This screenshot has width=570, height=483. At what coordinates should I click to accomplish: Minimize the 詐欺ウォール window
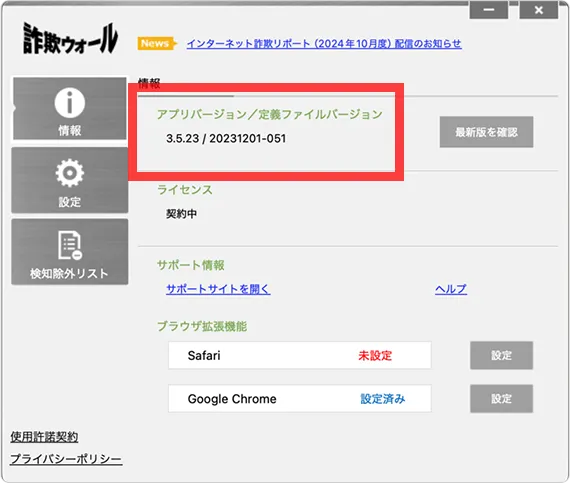point(489,10)
